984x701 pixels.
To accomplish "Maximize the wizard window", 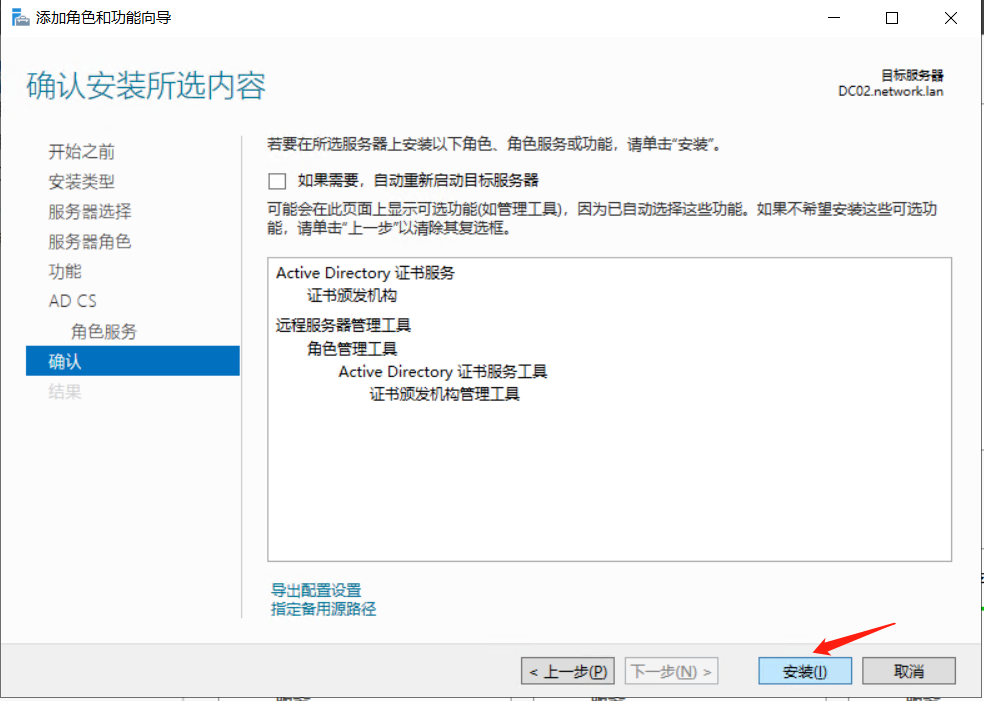I will point(892,18).
